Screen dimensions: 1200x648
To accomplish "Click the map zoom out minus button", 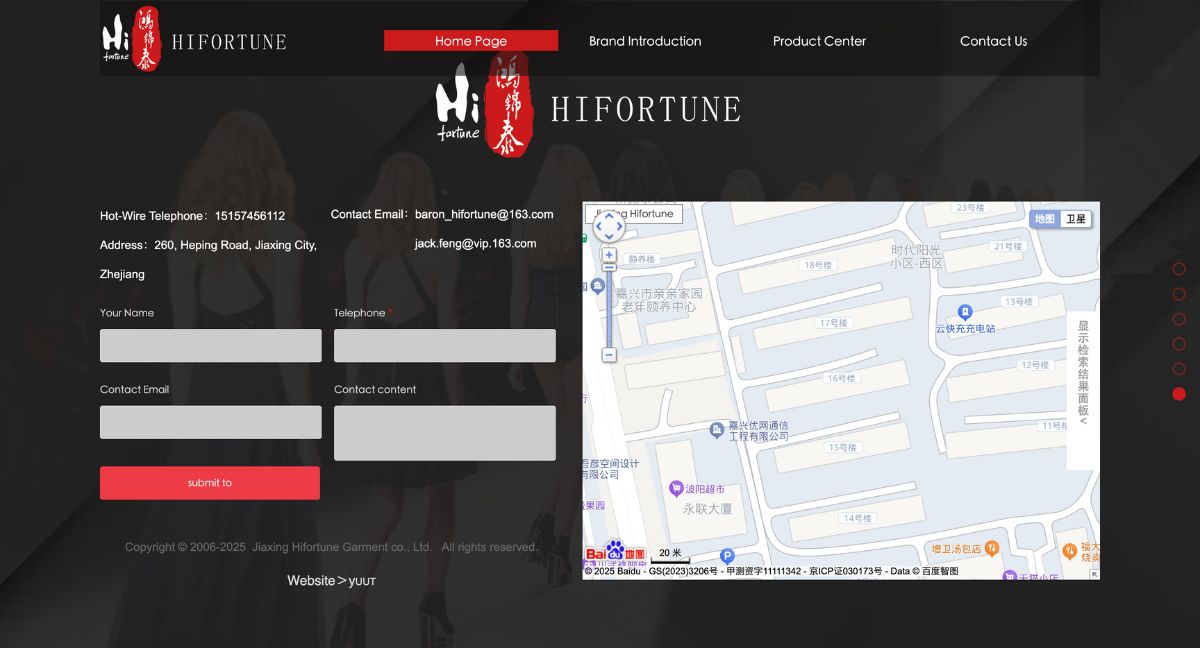I will click(609, 355).
